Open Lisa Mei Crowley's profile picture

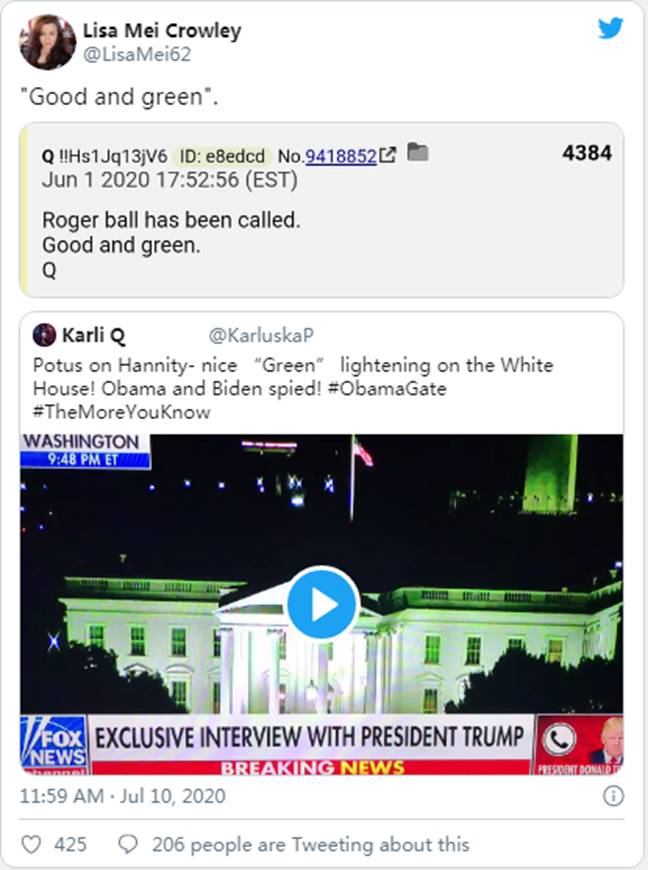click(x=47, y=42)
